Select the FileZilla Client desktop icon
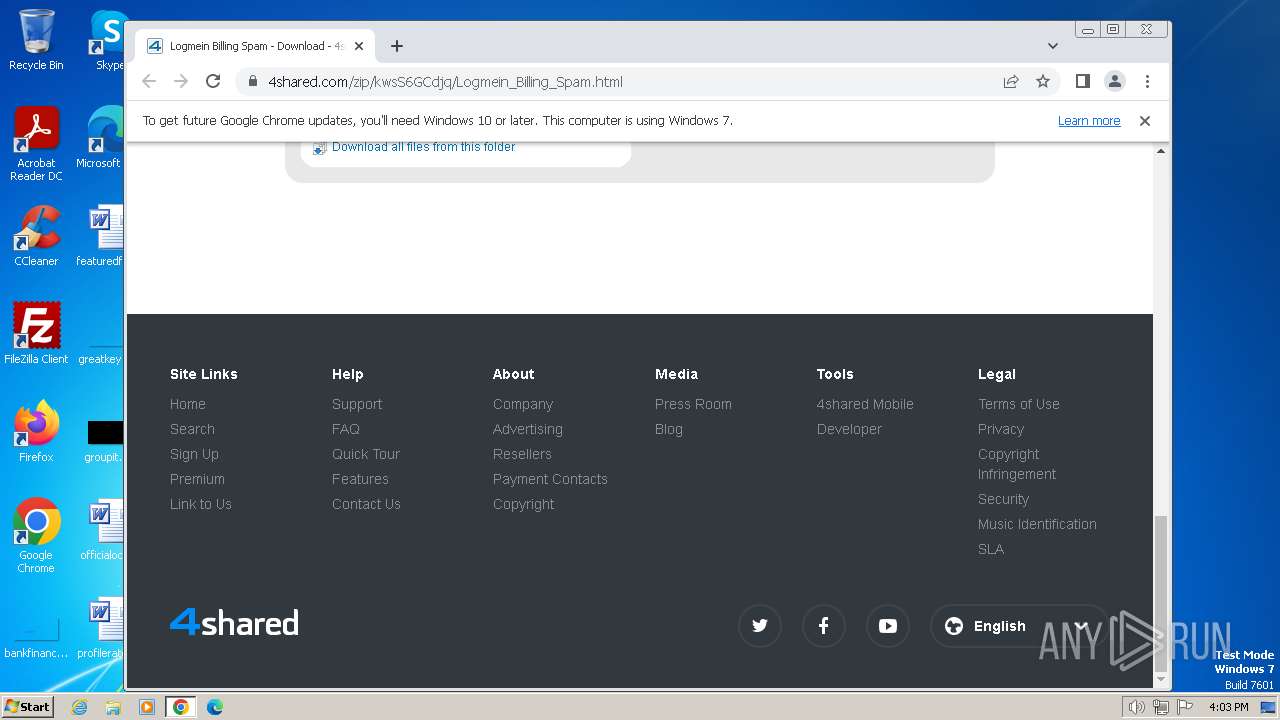The height and width of the screenshot is (720, 1280). 36,333
